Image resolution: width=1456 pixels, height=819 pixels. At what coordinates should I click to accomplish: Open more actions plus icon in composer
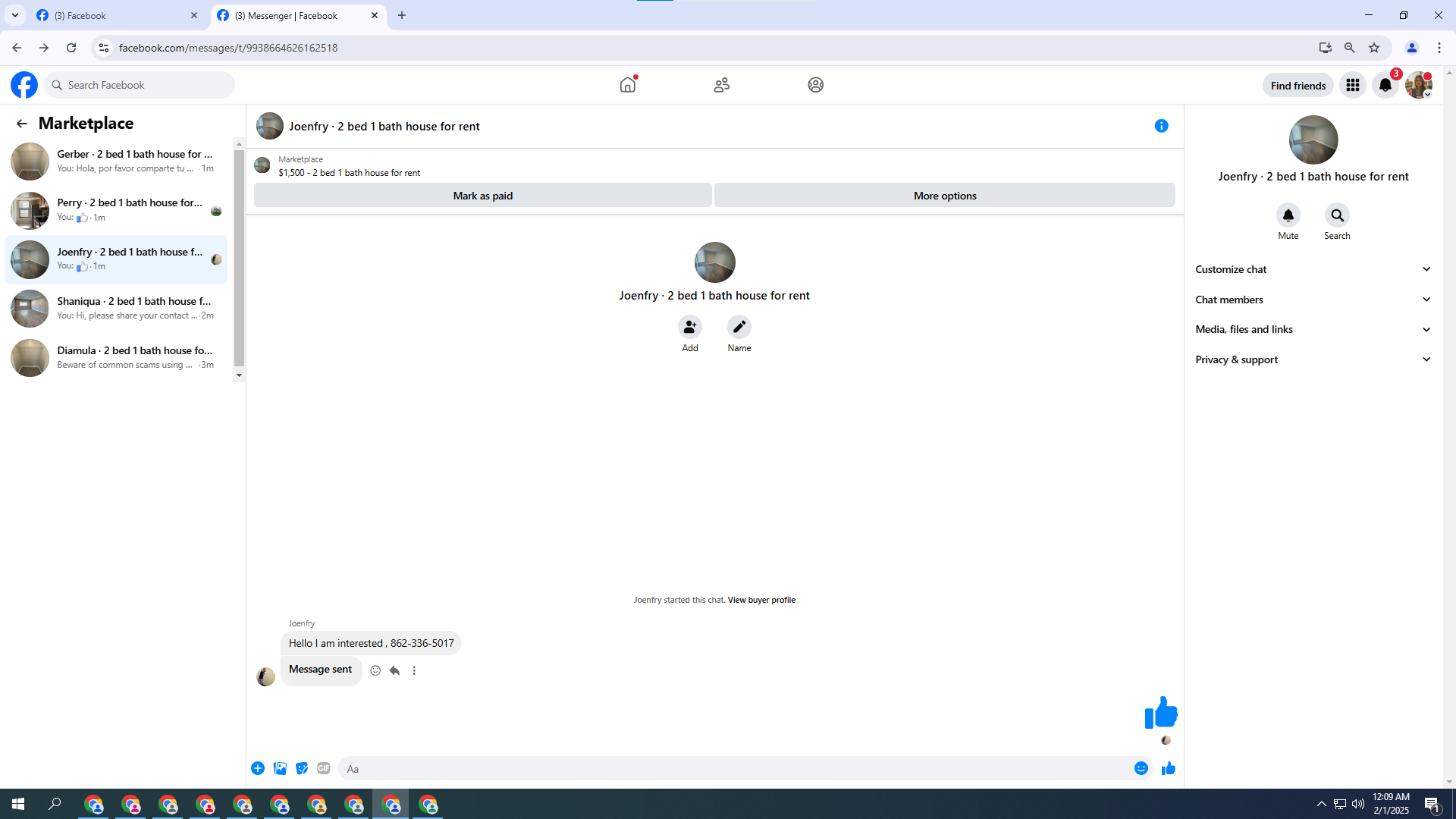click(x=258, y=769)
